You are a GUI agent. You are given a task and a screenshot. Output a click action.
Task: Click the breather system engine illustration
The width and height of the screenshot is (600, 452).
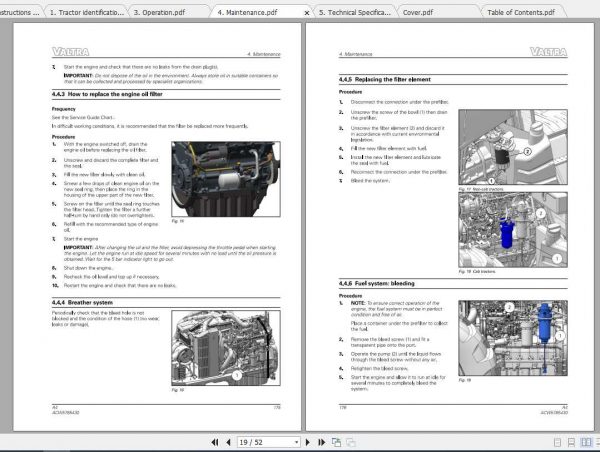[226, 348]
